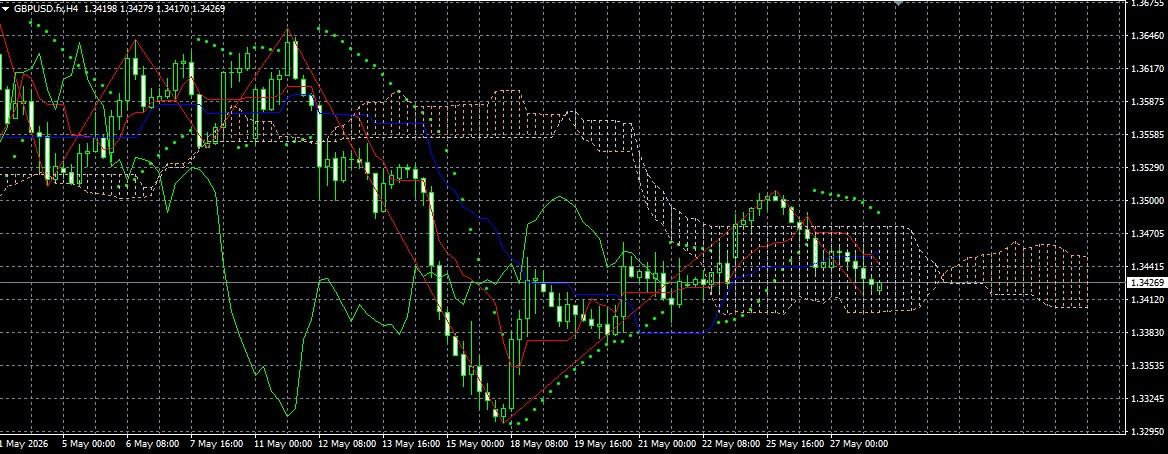Click the 1.36460 price scale label
The image size is (1168, 454).
coord(1147,36)
